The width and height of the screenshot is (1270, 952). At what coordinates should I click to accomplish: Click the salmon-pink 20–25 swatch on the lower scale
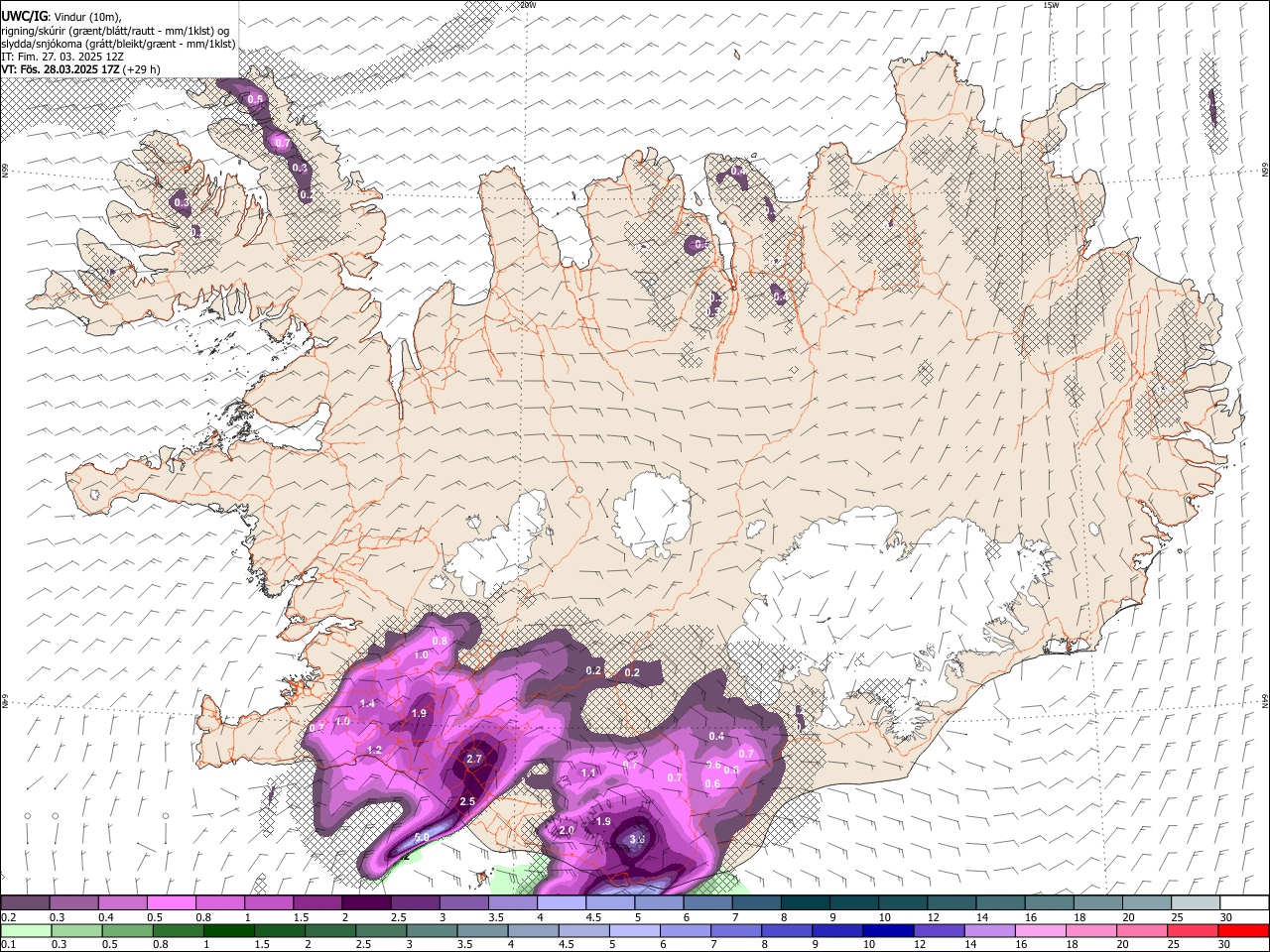click(x=1141, y=930)
